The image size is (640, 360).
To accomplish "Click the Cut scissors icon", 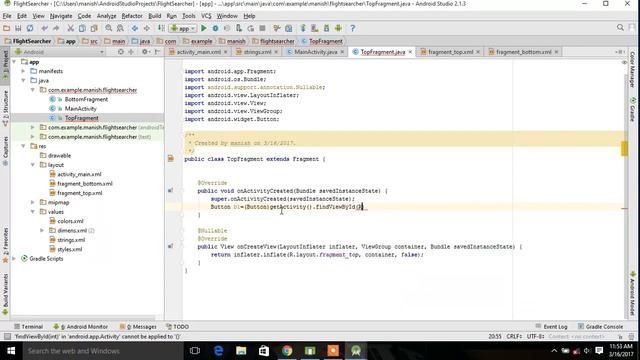I will pyautogui.click(x=71, y=28).
